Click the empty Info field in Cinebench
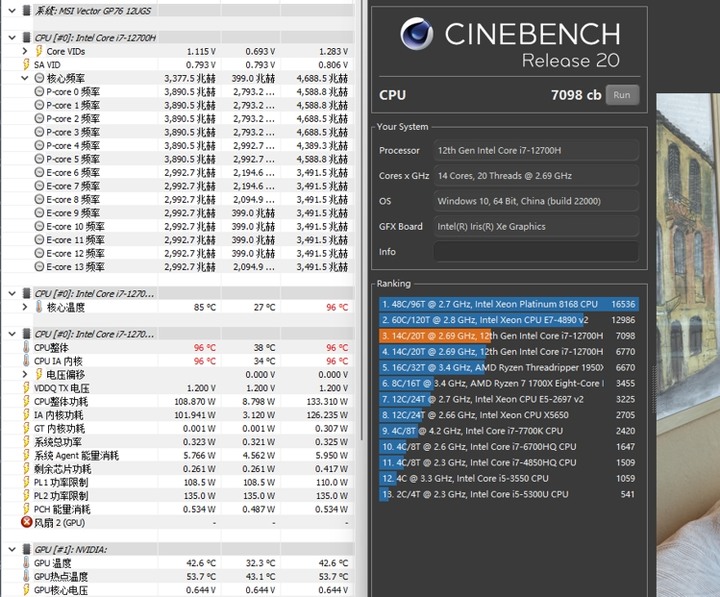Image resolution: width=720 pixels, height=597 pixels. [x=535, y=251]
